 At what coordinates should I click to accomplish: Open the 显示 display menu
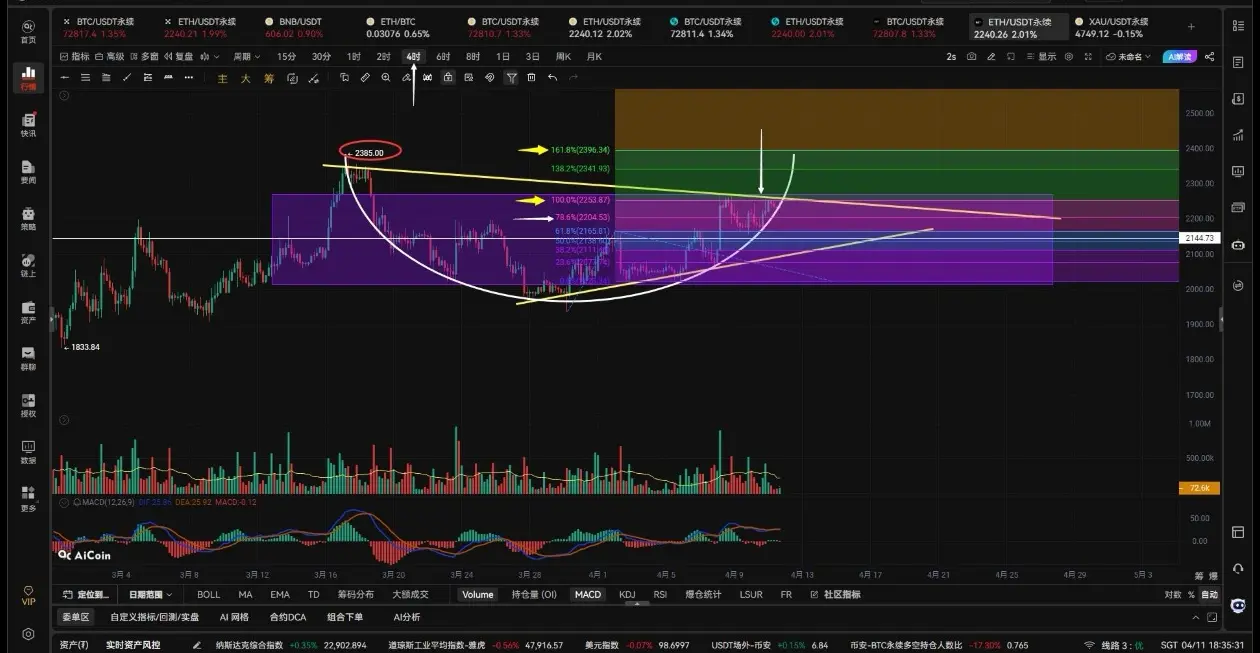coord(1042,57)
